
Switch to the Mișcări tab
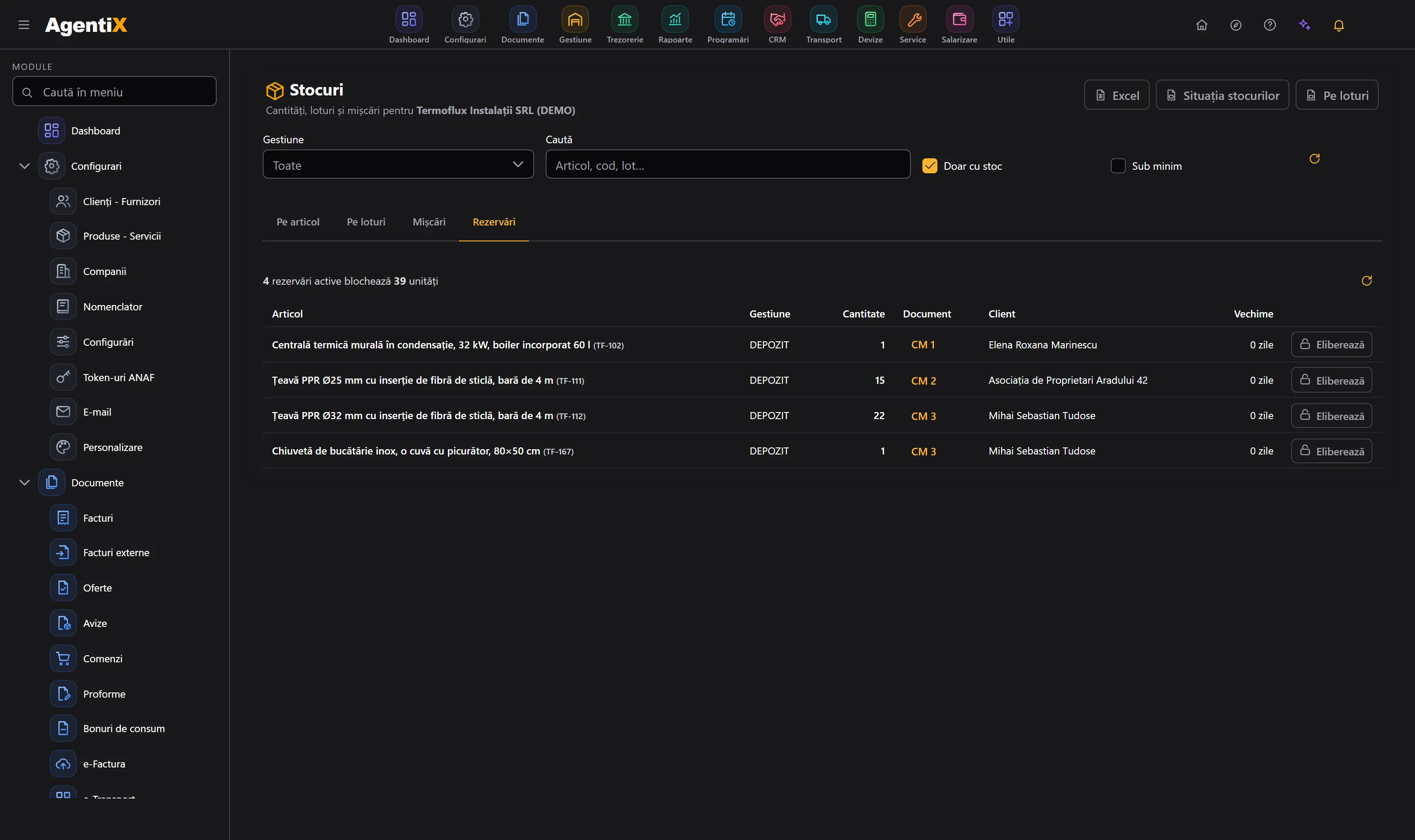pos(428,222)
